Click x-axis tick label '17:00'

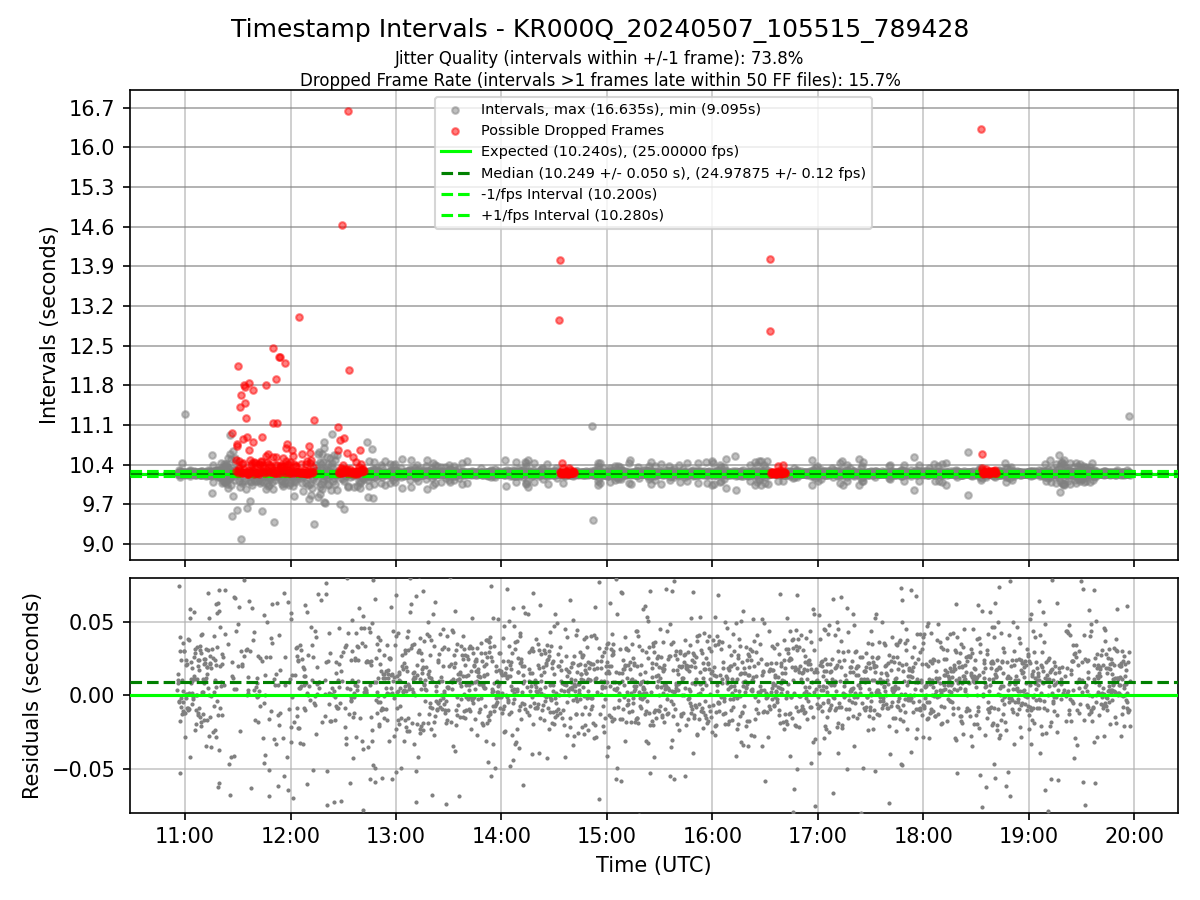pyautogui.click(x=818, y=835)
